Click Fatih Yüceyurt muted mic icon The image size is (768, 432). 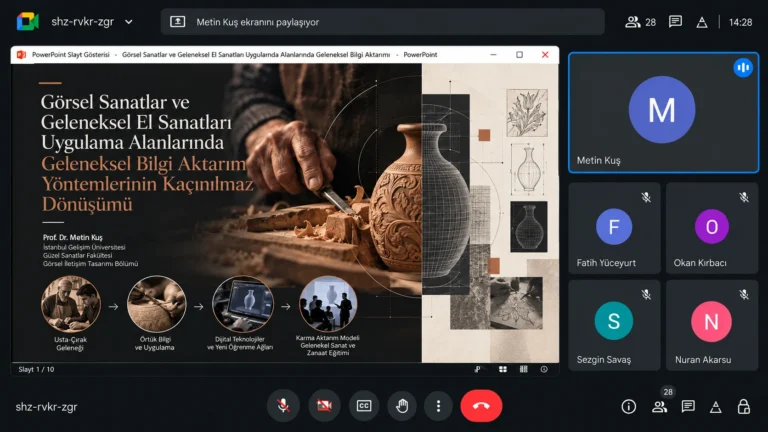point(646,197)
